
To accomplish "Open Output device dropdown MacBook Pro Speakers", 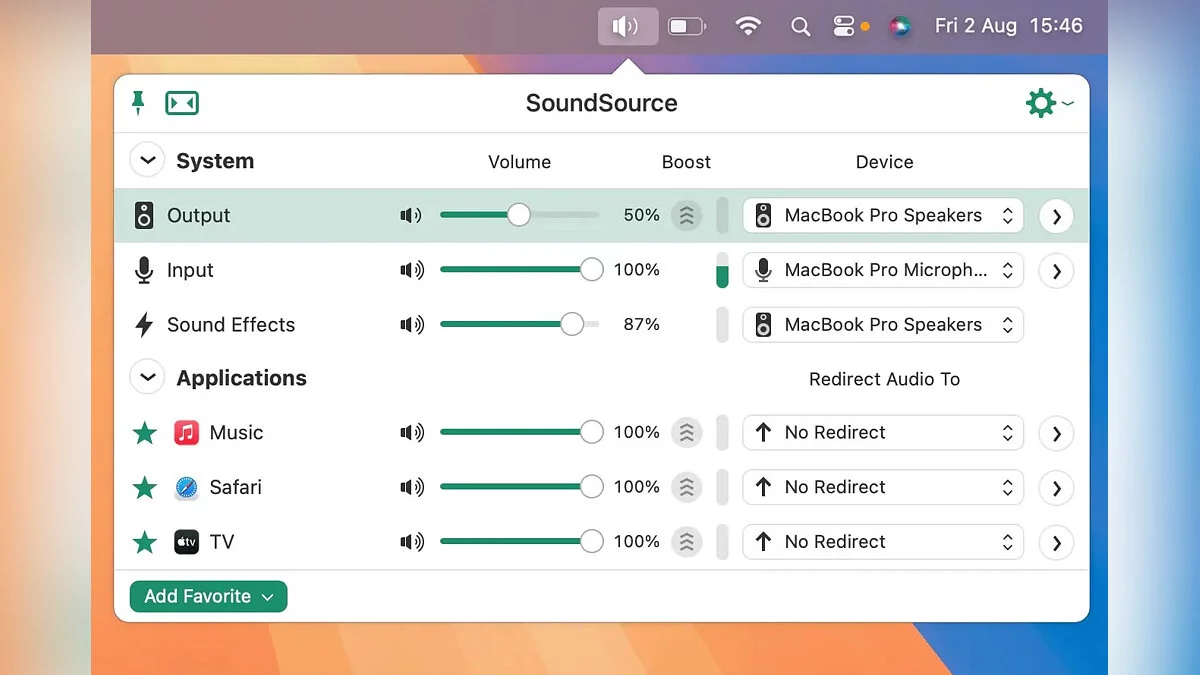I will [x=883, y=216].
